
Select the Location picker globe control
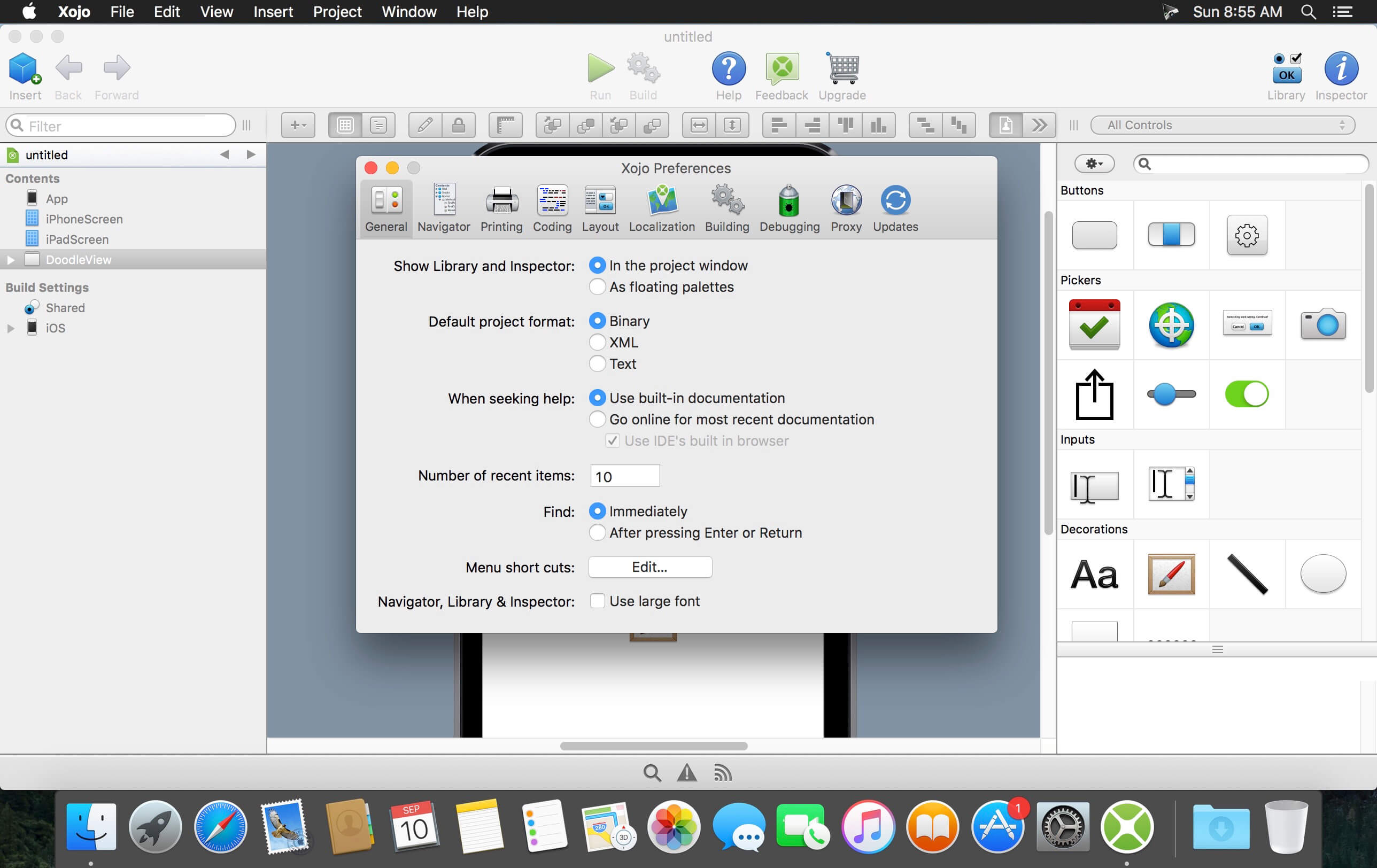click(1171, 325)
